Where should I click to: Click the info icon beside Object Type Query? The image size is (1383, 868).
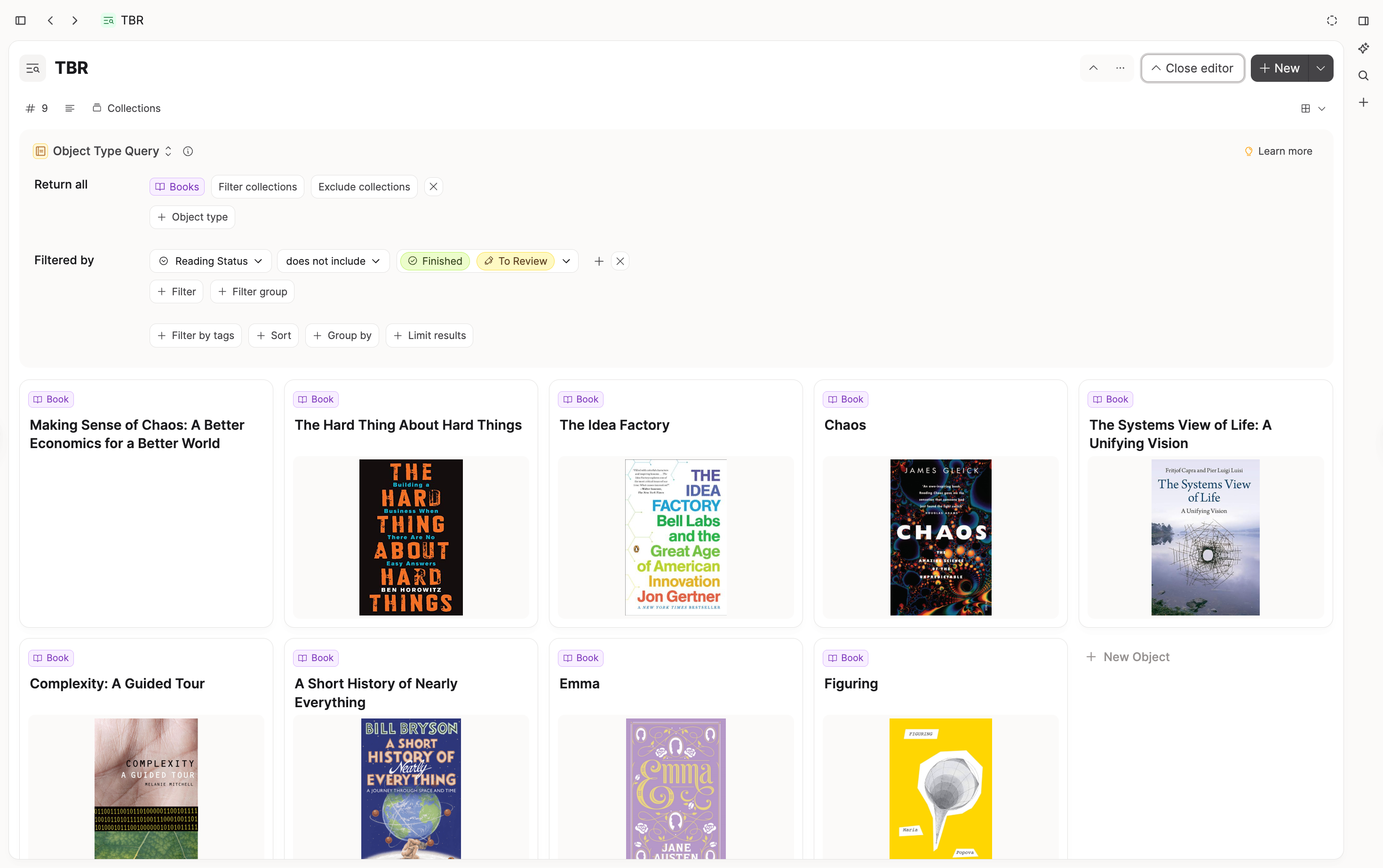188,151
